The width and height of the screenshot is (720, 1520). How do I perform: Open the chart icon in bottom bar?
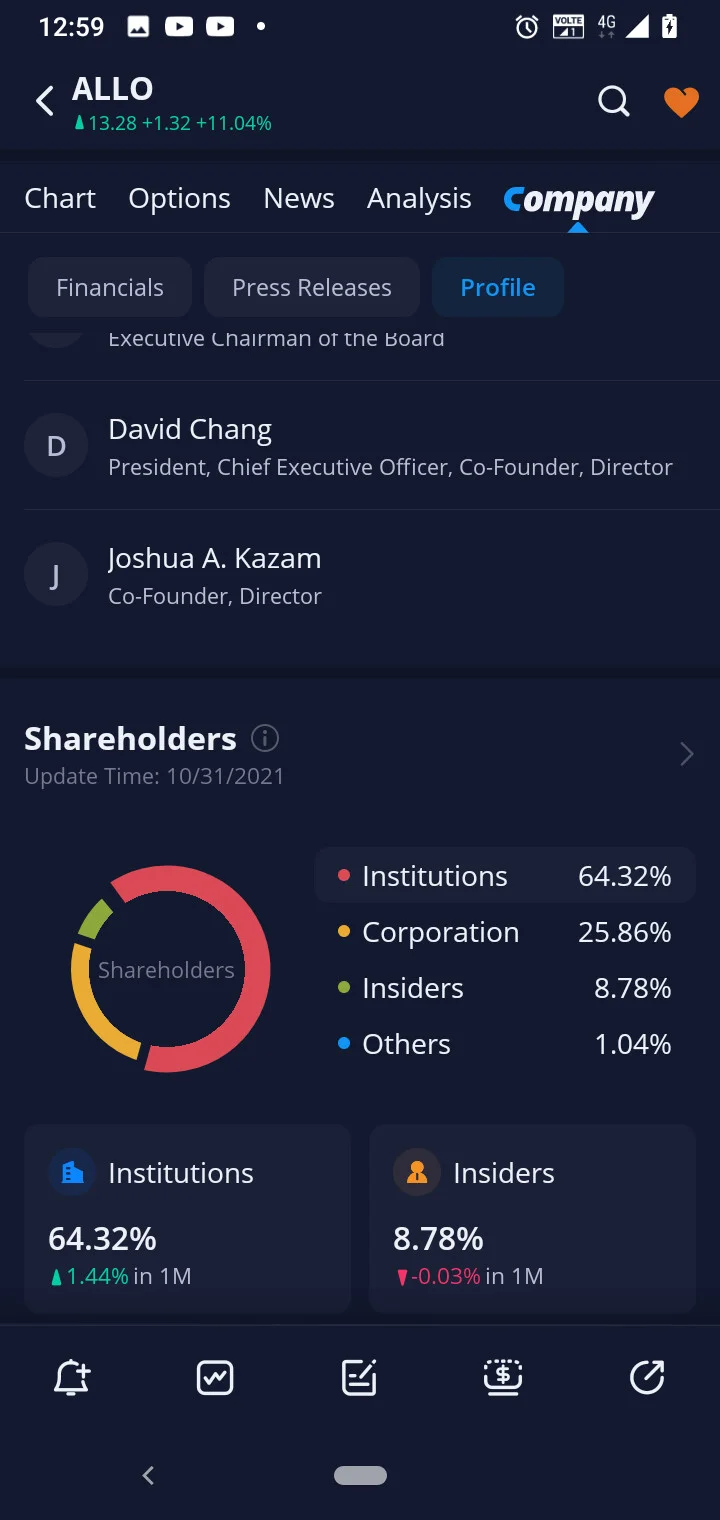(x=215, y=1377)
